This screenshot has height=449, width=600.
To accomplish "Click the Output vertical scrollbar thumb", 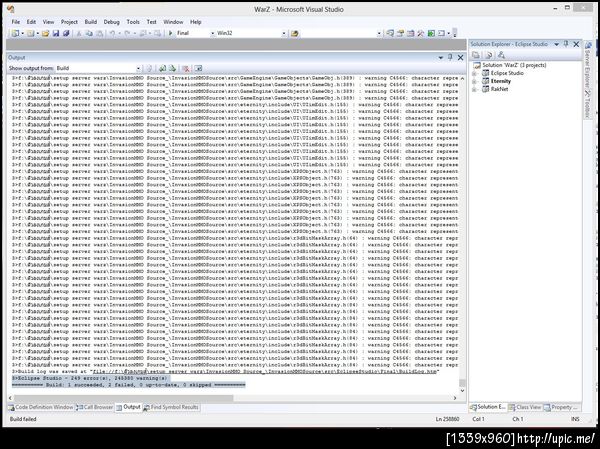I will (462, 382).
